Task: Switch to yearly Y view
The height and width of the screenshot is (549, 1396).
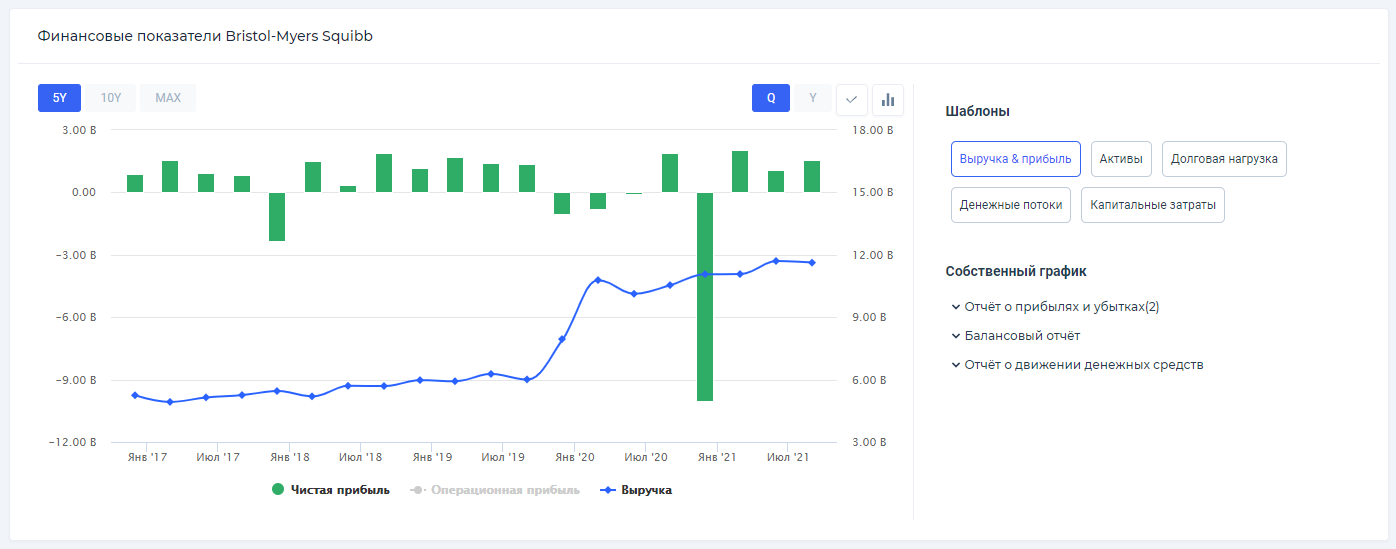Action: (x=813, y=98)
